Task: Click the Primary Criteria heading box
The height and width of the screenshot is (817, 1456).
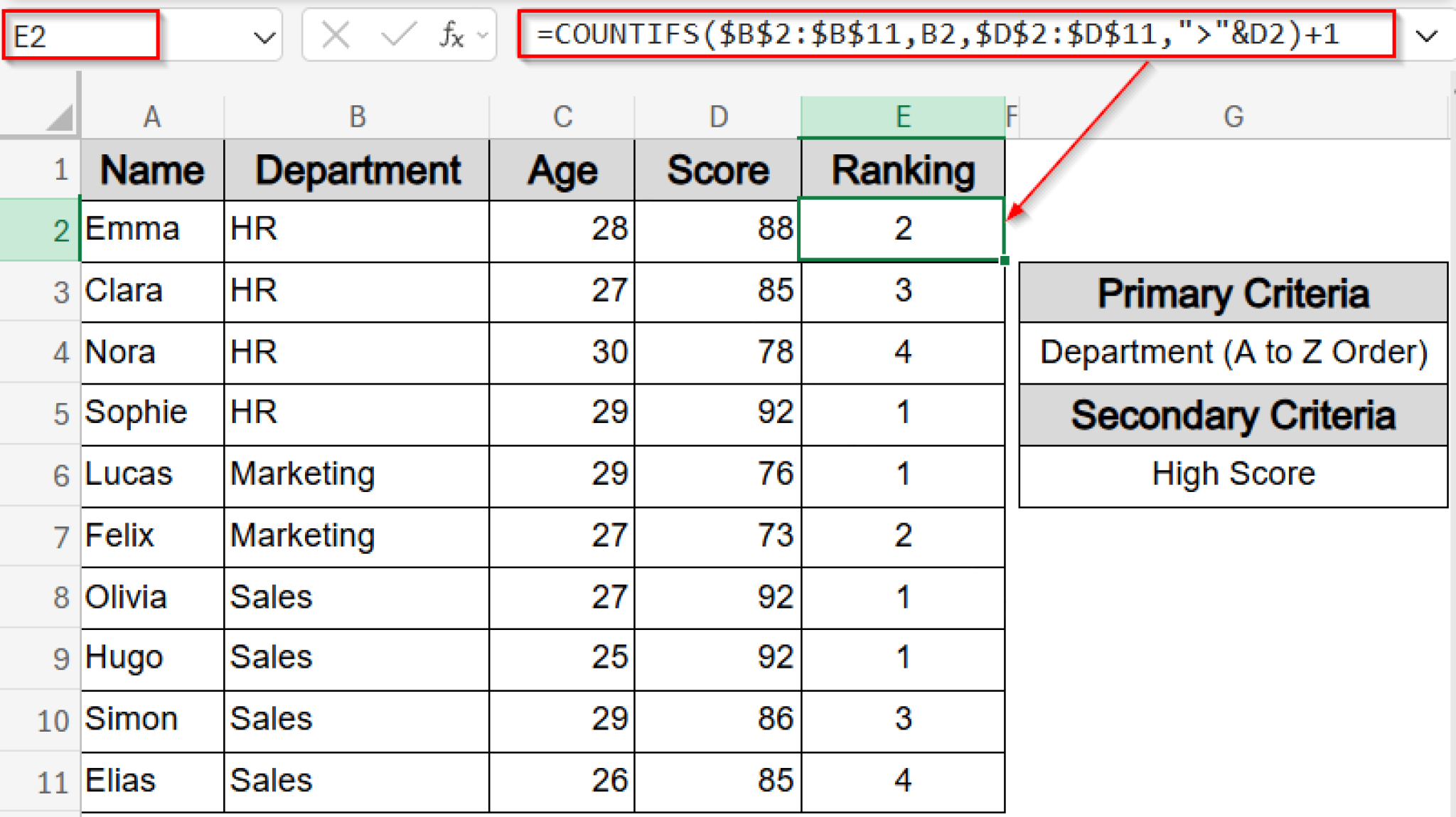Action: point(1233,292)
